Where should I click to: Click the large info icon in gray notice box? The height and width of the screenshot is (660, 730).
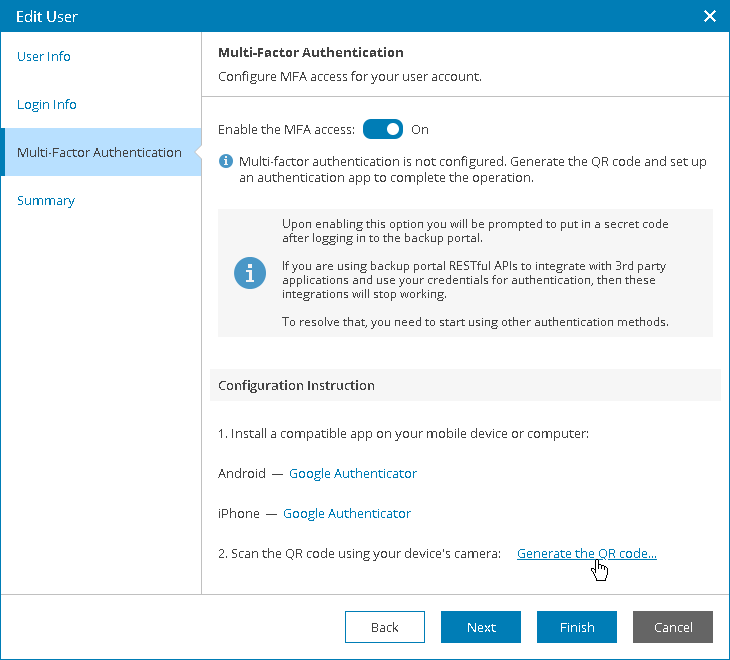coord(250,273)
